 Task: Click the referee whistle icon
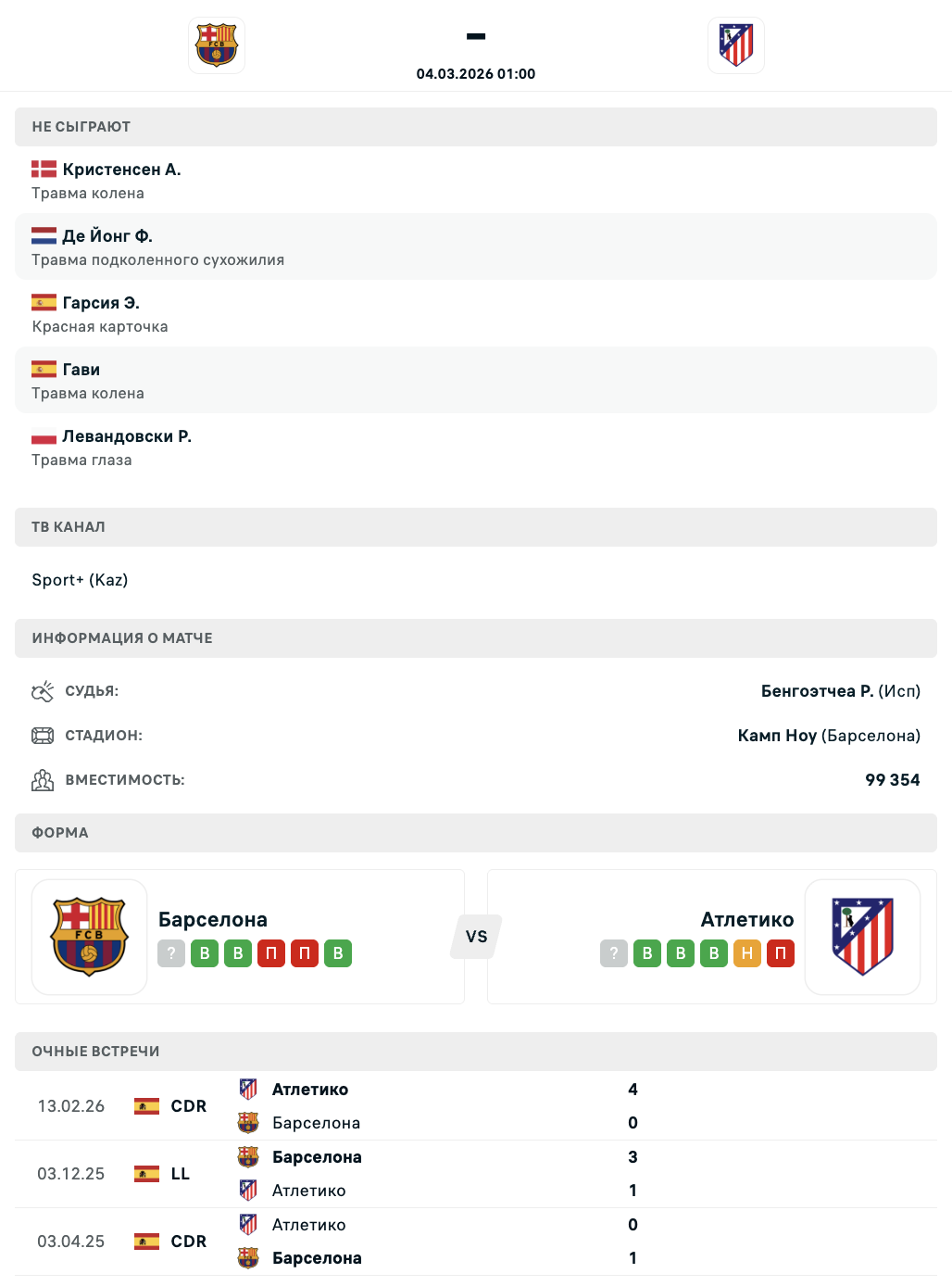43,691
